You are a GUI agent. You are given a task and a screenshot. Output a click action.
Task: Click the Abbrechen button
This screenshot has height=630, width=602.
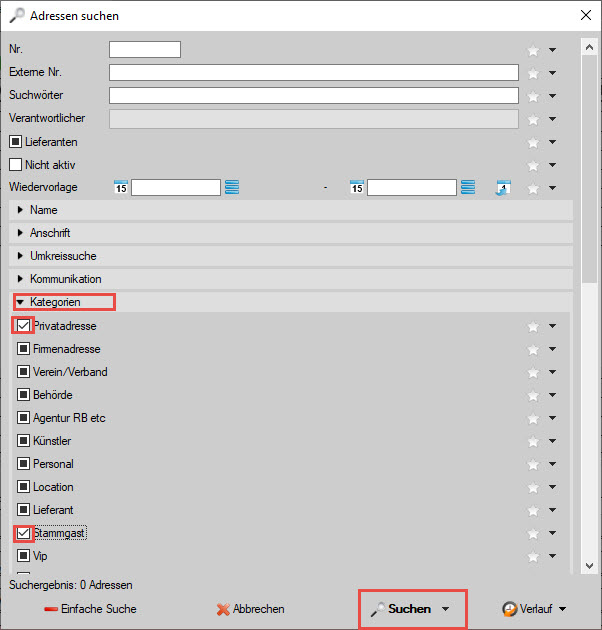(x=251, y=609)
